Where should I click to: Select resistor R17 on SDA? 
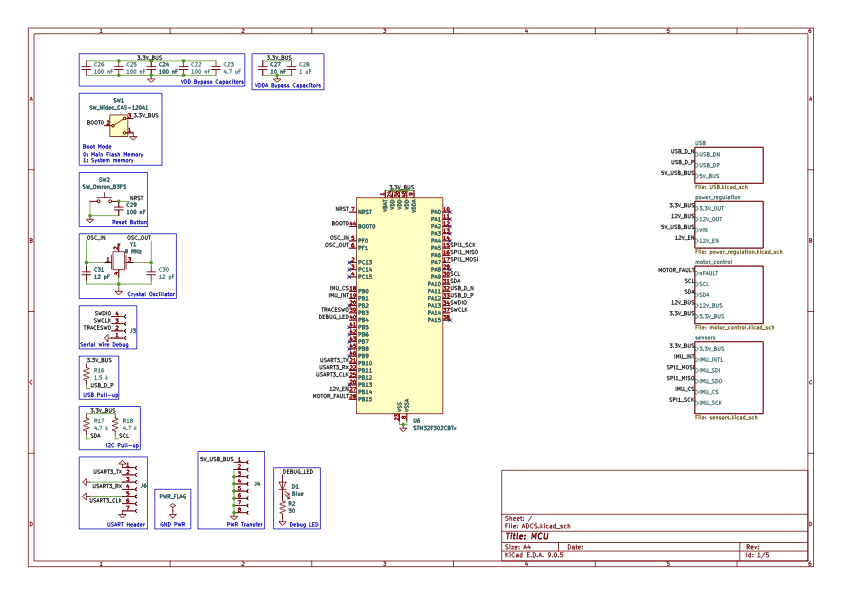pos(86,424)
